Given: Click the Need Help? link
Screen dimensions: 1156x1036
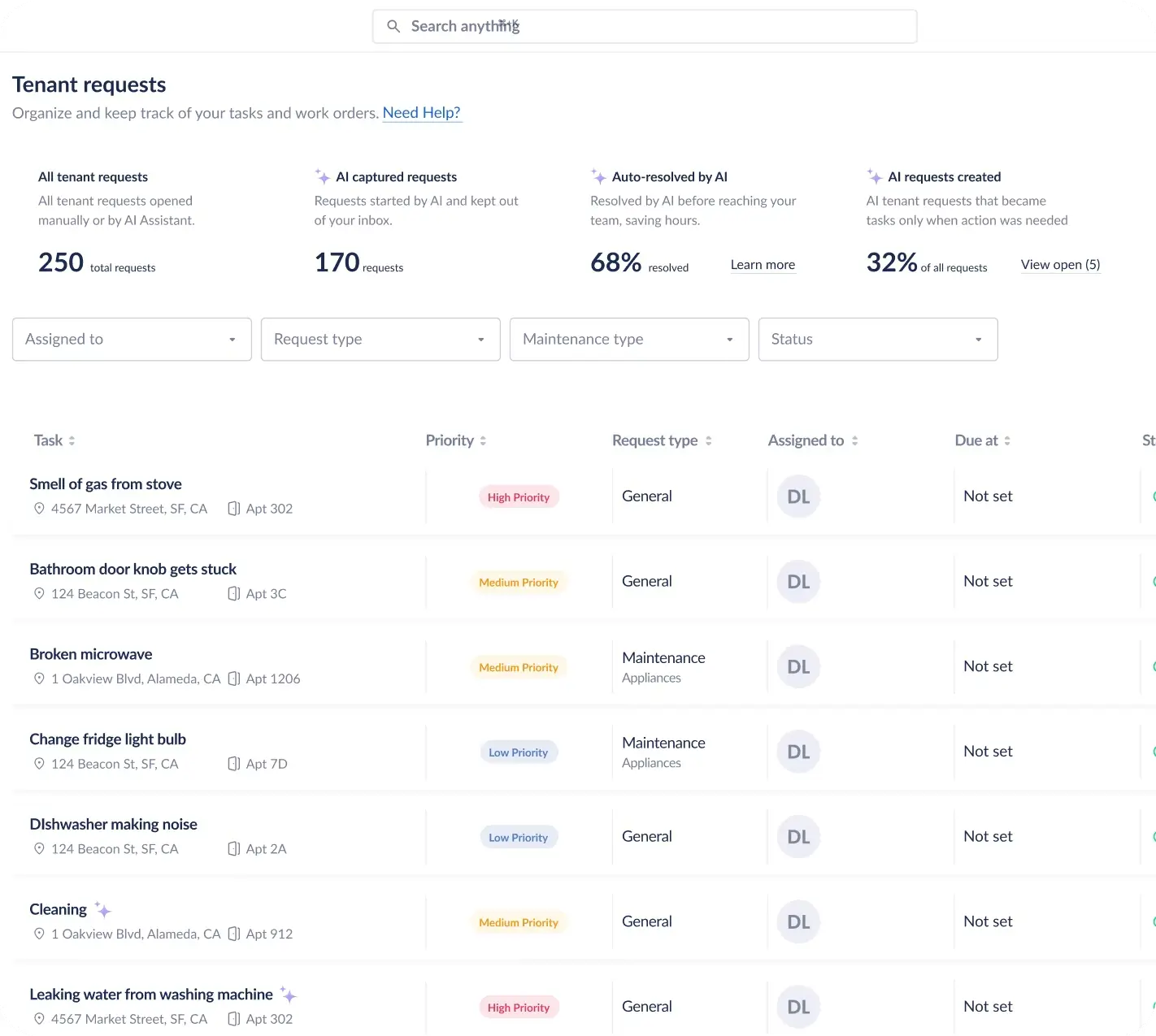Looking at the screenshot, I should (422, 112).
